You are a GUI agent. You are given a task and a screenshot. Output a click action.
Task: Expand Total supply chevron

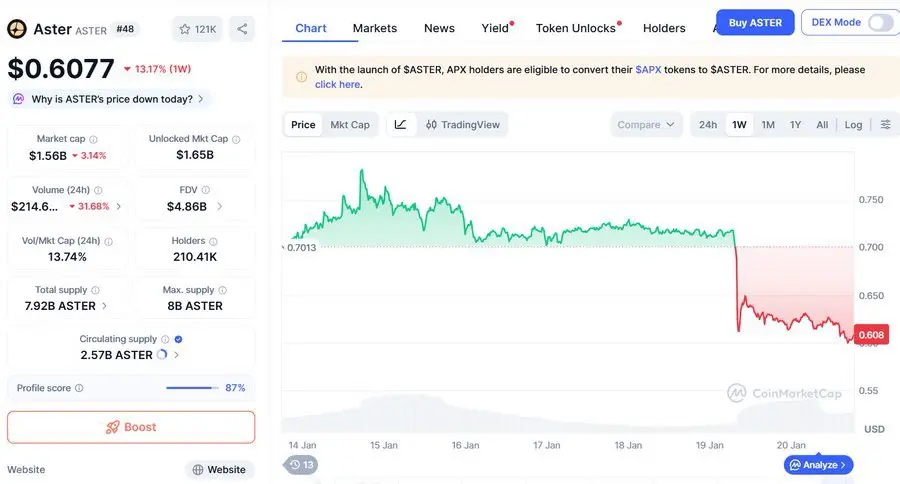coord(106,306)
